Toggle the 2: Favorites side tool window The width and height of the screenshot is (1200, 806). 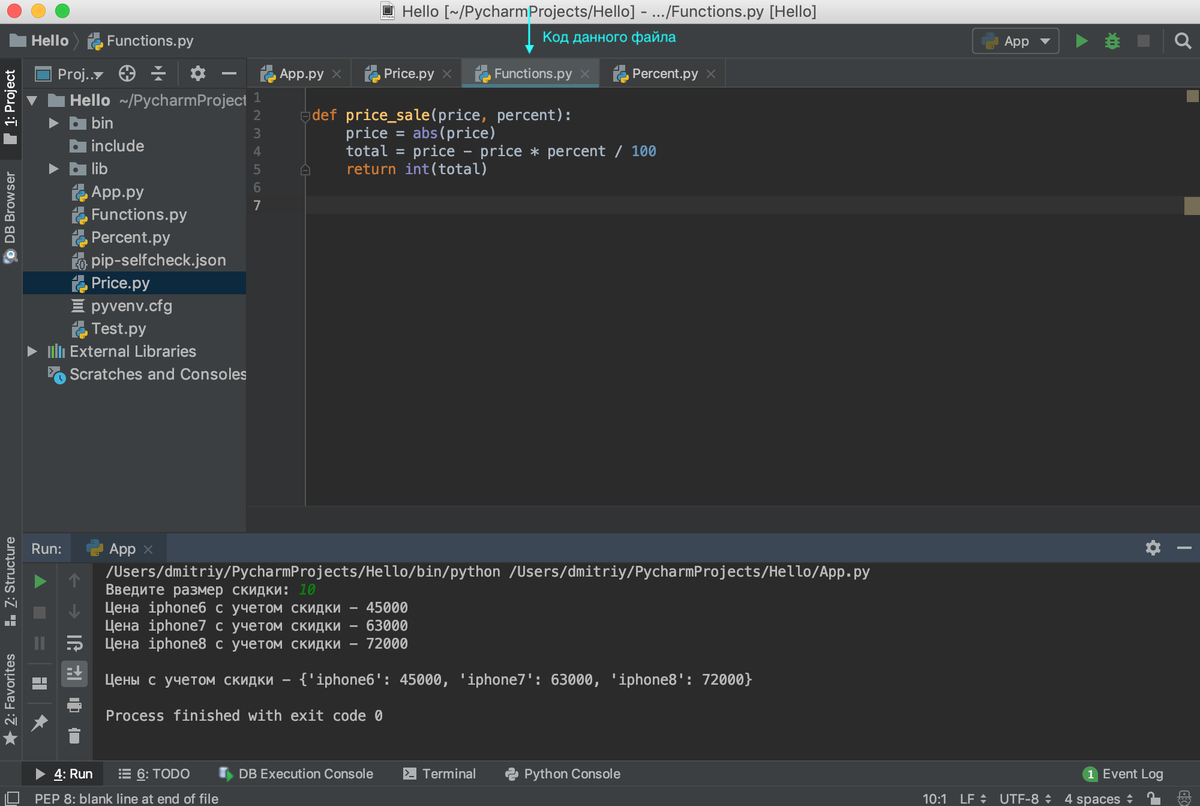10,699
